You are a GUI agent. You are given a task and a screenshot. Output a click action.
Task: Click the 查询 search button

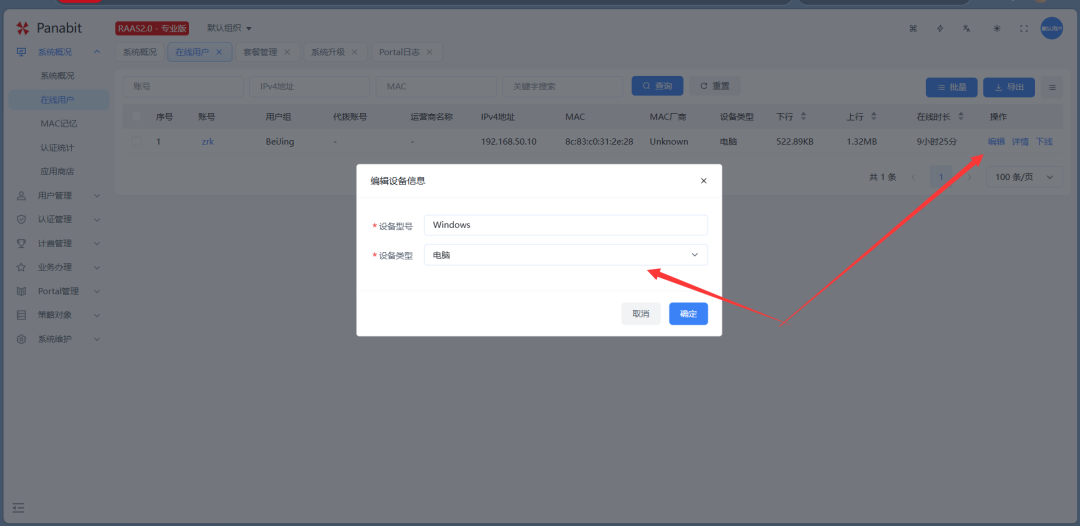pyautogui.click(x=657, y=86)
